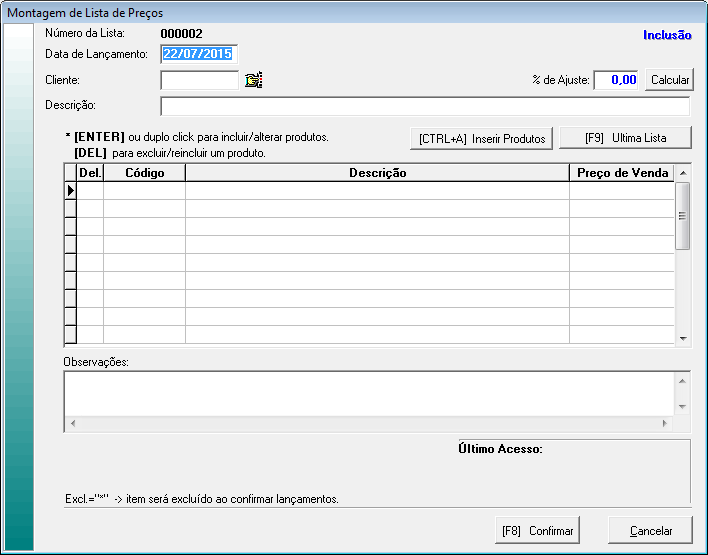Select the current row pointer arrow in grid
Screen dimensions: 708x555
tap(71, 190)
